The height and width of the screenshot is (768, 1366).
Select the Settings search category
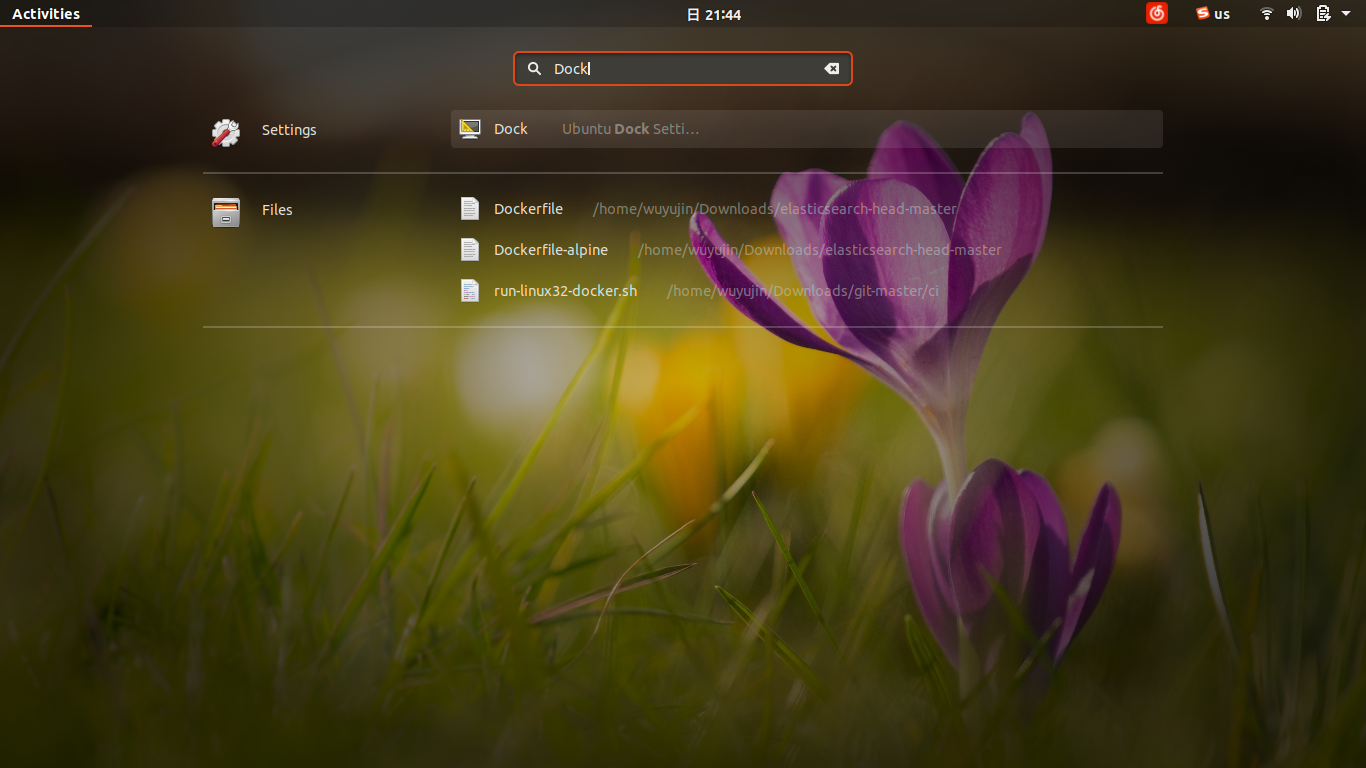288,130
